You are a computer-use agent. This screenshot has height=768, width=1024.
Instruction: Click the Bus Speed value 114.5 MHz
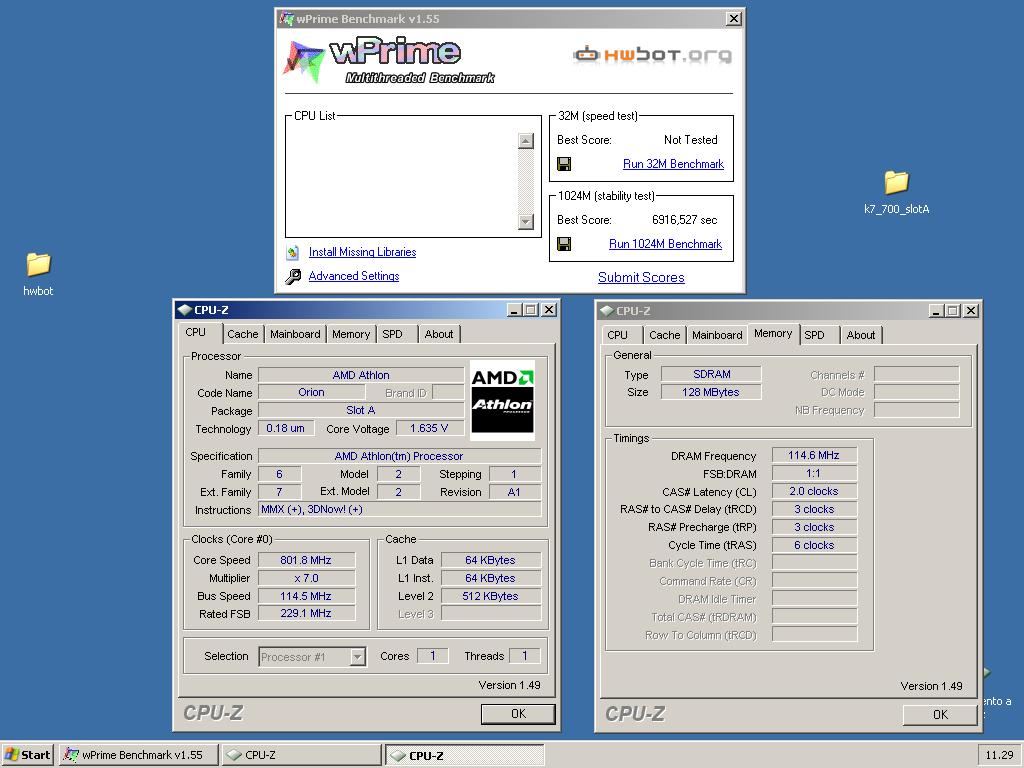[x=306, y=596]
